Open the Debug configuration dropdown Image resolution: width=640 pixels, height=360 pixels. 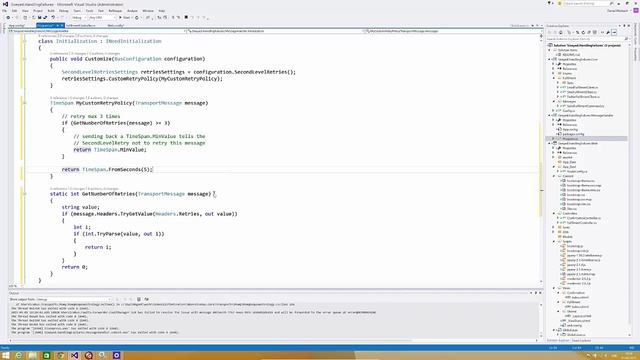[78, 18]
